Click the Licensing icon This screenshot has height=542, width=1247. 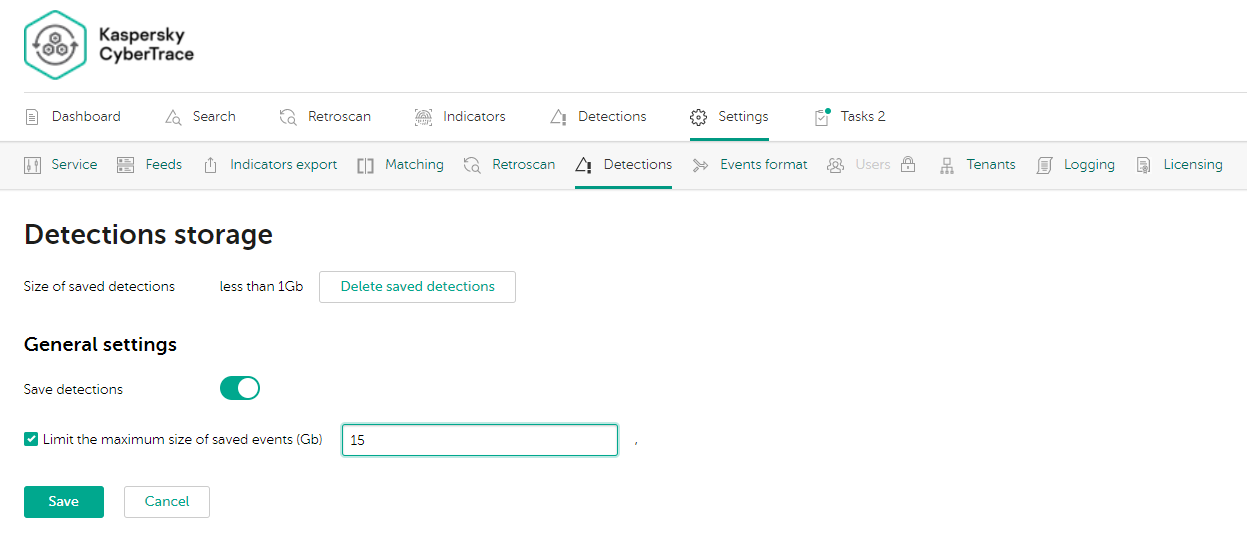pos(1143,165)
